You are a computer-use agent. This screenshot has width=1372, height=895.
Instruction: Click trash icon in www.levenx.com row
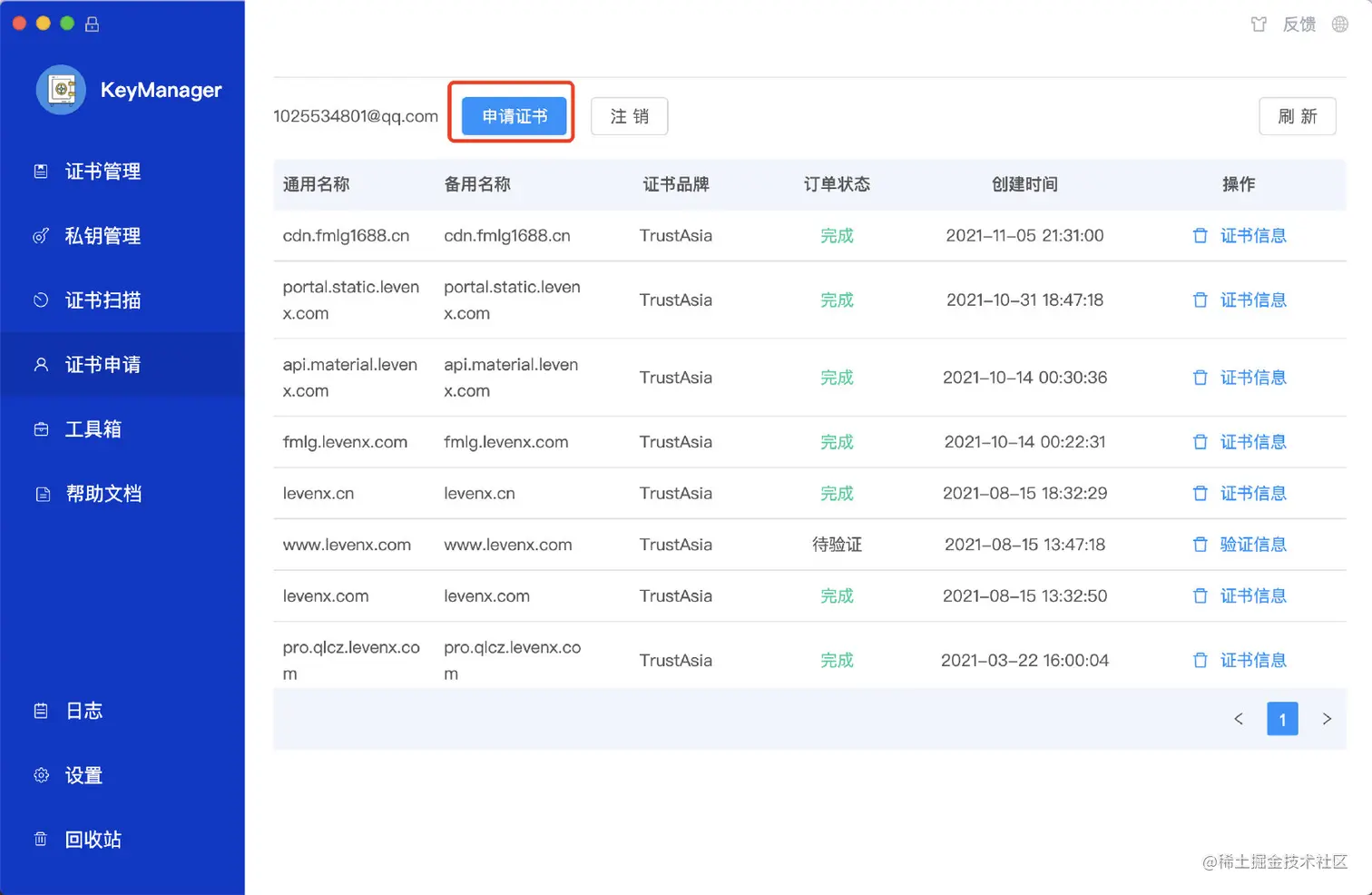point(1200,545)
